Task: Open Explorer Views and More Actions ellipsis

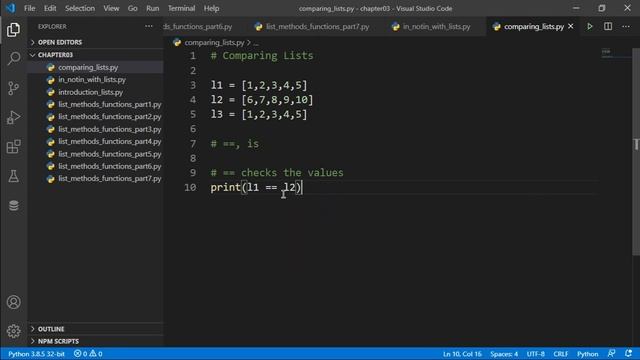Action: [x=149, y=27]
